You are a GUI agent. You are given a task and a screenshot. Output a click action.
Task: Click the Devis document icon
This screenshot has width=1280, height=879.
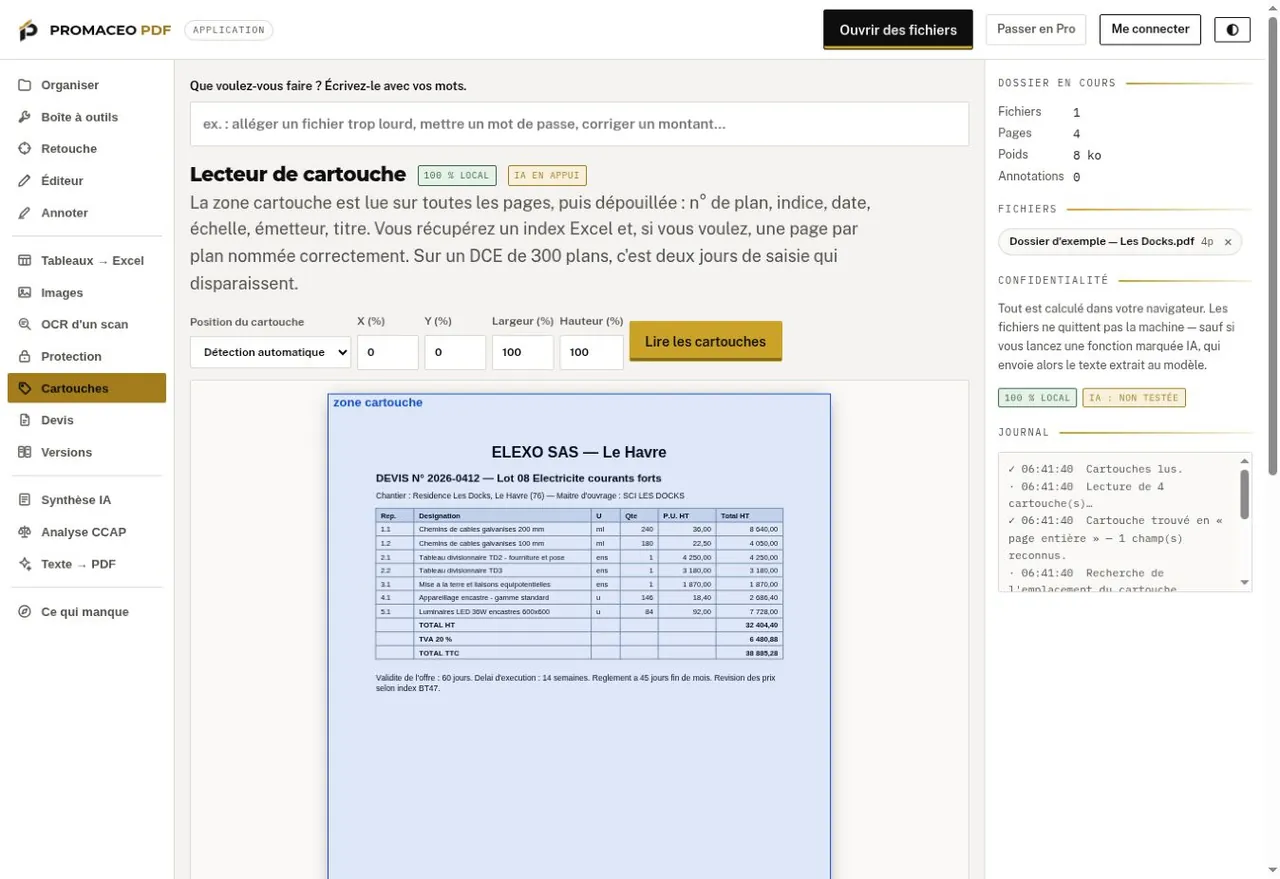click(x=25, y=421)
